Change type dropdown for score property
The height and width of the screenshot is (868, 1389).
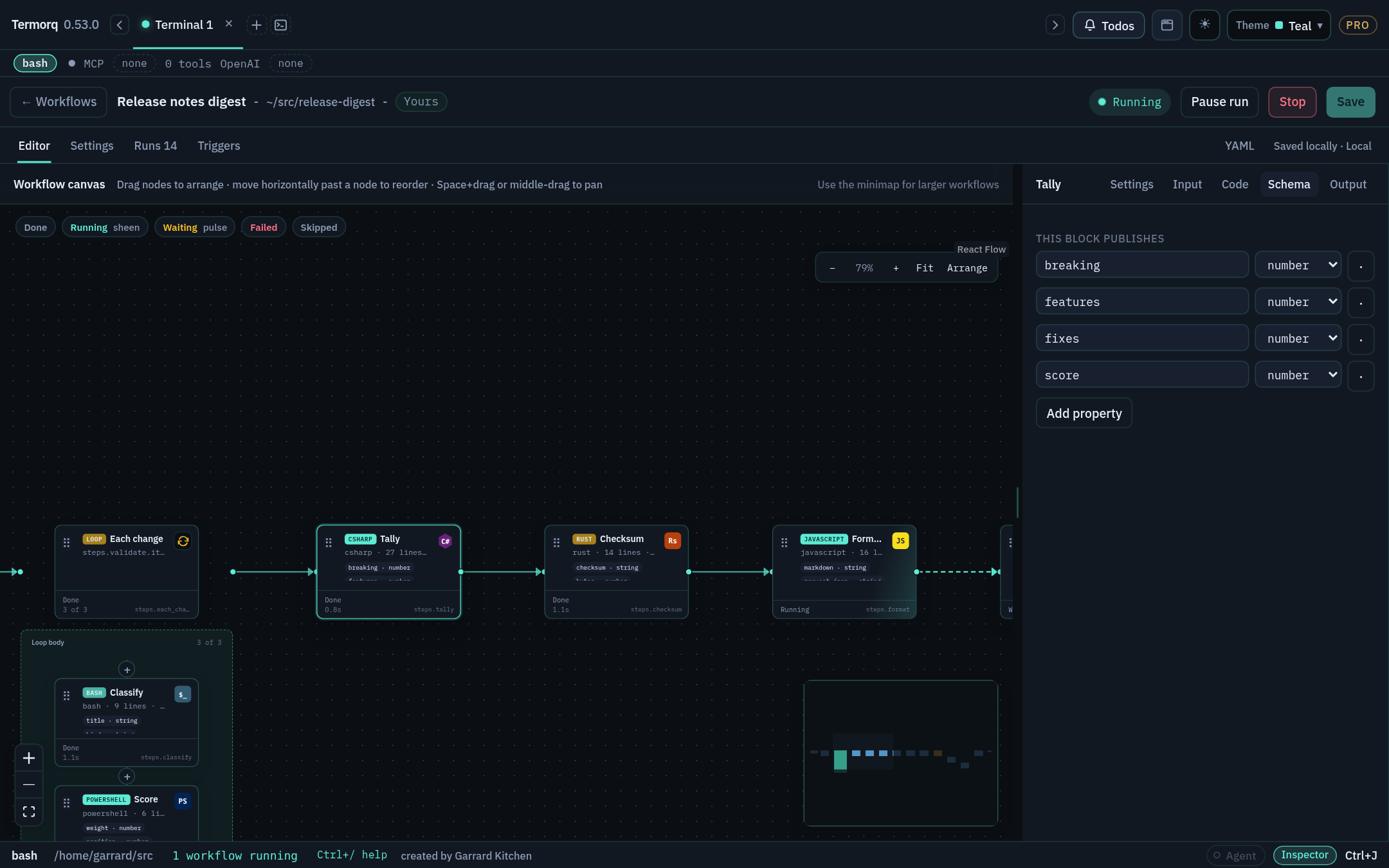point(1298,375)
